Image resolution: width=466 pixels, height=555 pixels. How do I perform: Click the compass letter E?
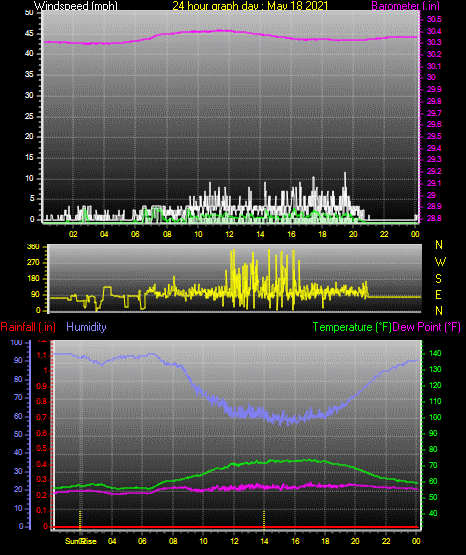438,294
